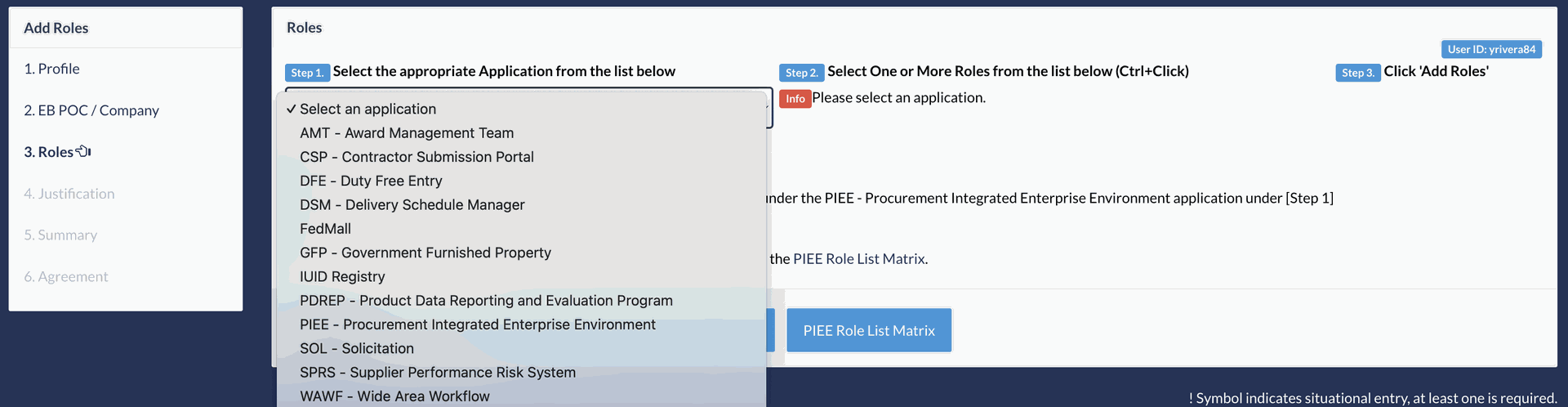
Task: Choose FedMall from the application list
Action: [x=325, y=229]
